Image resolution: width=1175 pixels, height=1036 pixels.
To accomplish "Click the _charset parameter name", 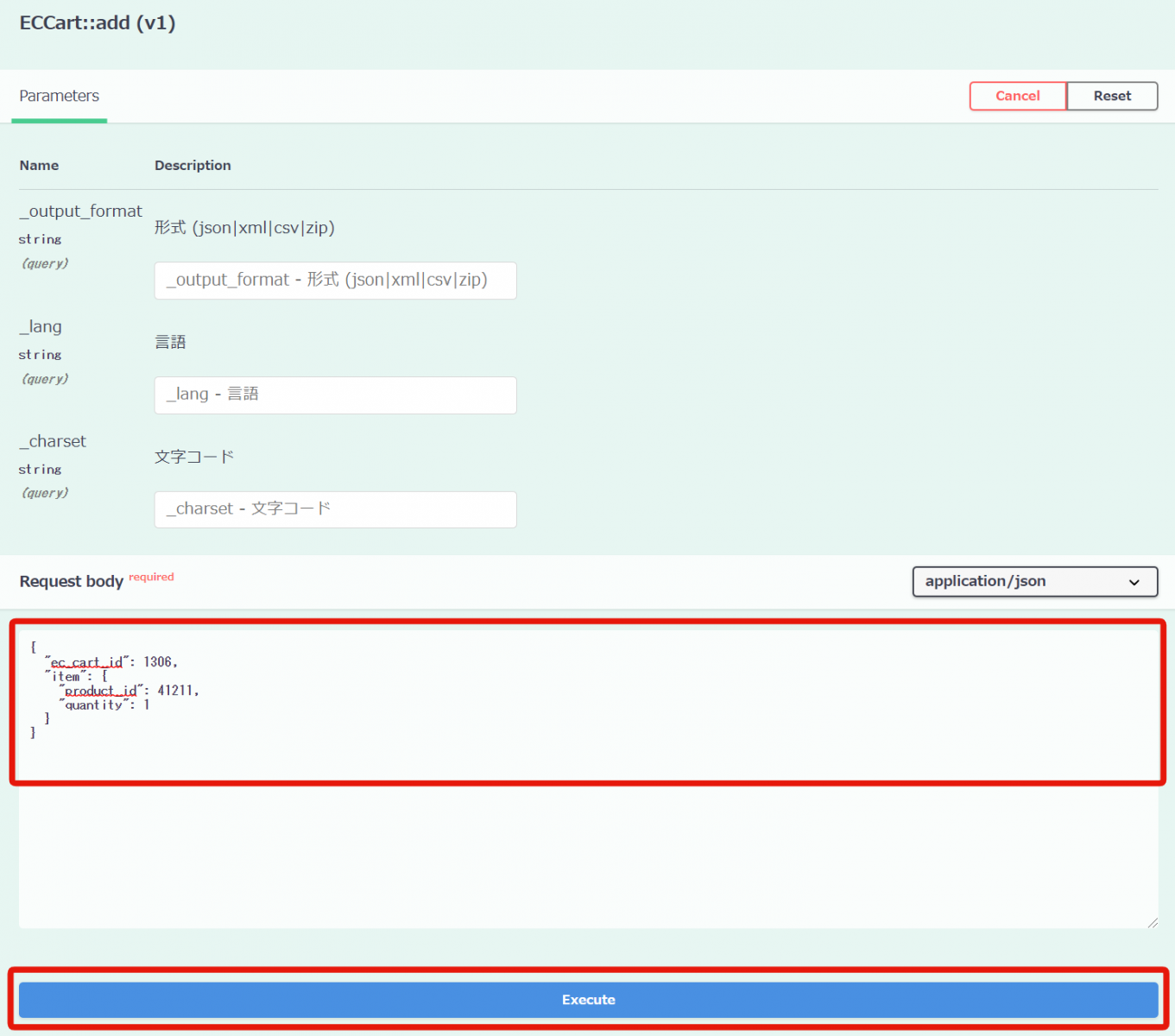I will [53, 441].
